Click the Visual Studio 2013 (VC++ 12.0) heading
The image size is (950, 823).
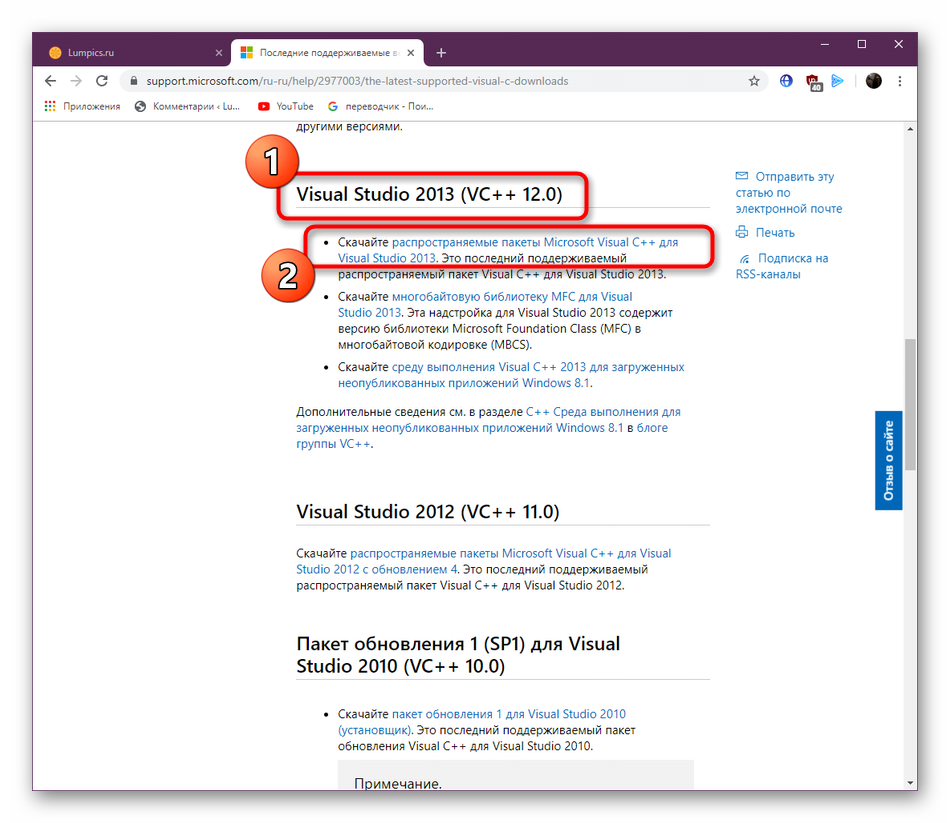[x=429, y=195]
